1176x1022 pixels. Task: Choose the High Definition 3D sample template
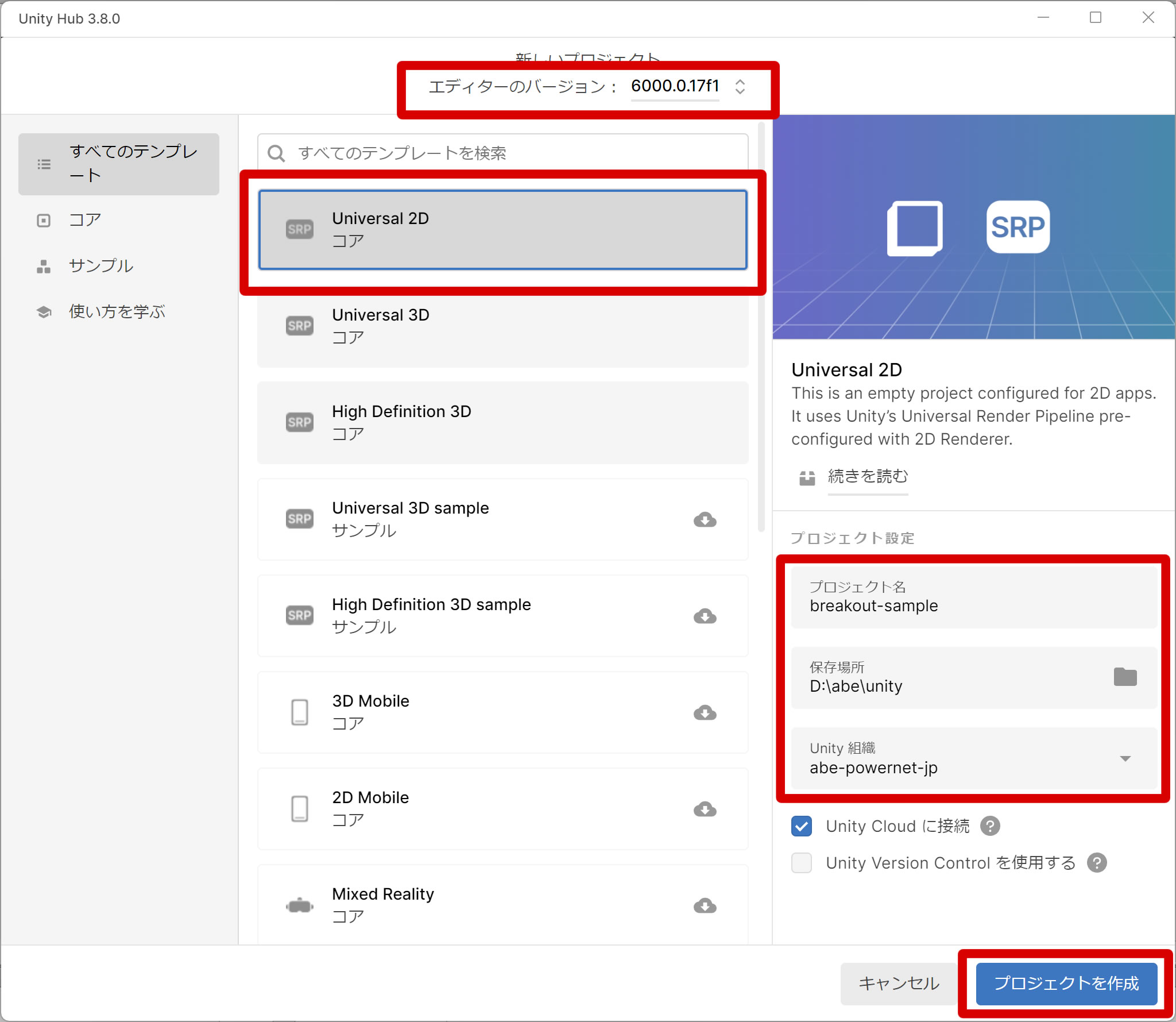tap(502, 616)
